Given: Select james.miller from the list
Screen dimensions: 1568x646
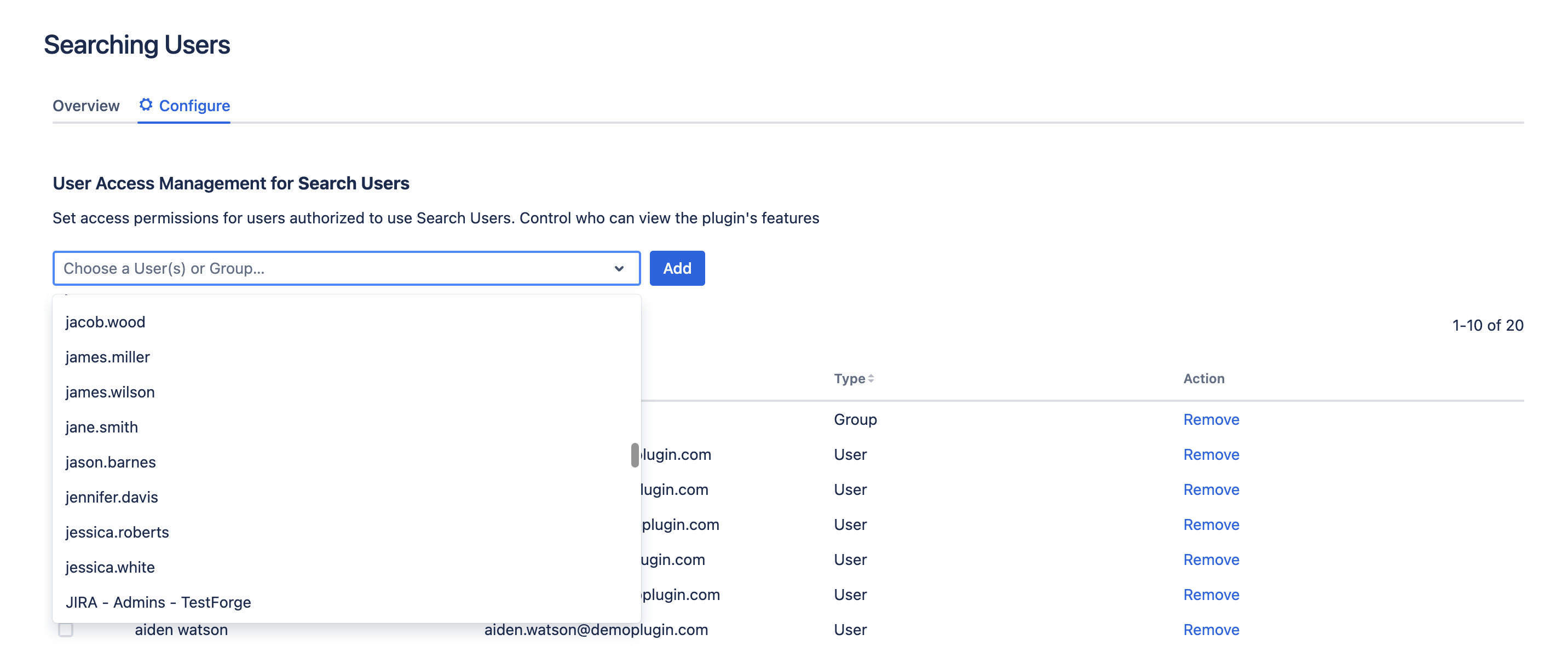Looking at the screenshot, I should (108, 357).
